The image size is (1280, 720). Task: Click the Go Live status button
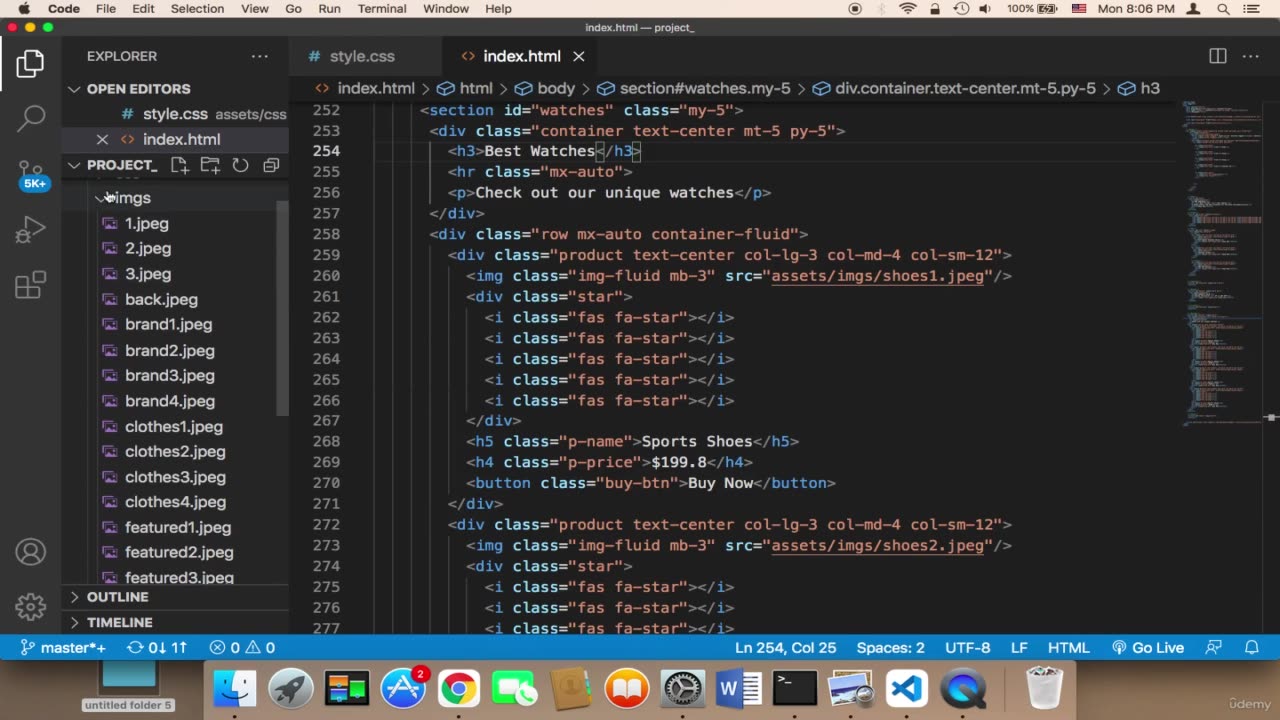pyautogui.click(x=1148, y=647)
